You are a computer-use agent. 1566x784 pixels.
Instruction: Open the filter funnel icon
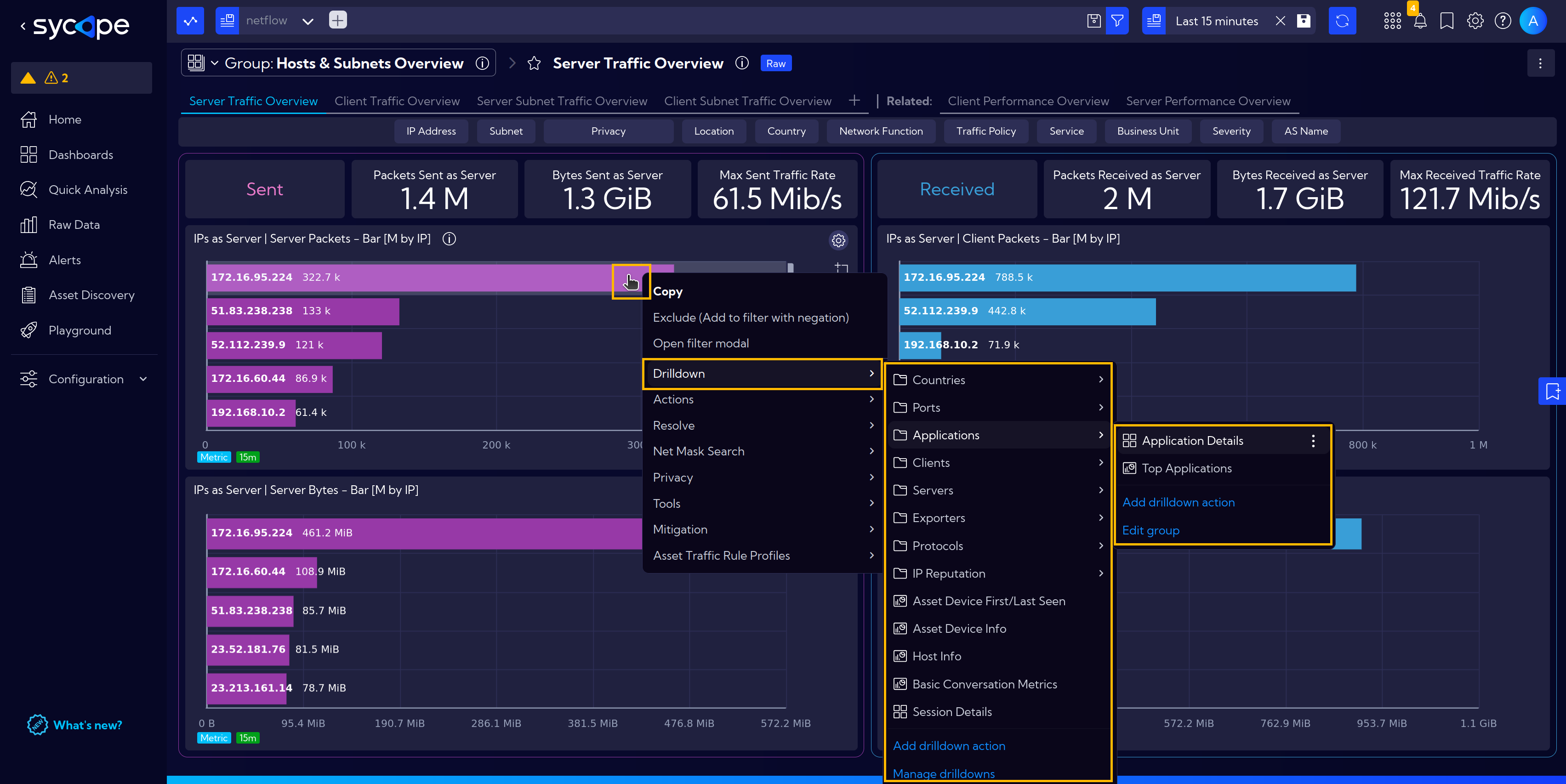point(1117,21)
